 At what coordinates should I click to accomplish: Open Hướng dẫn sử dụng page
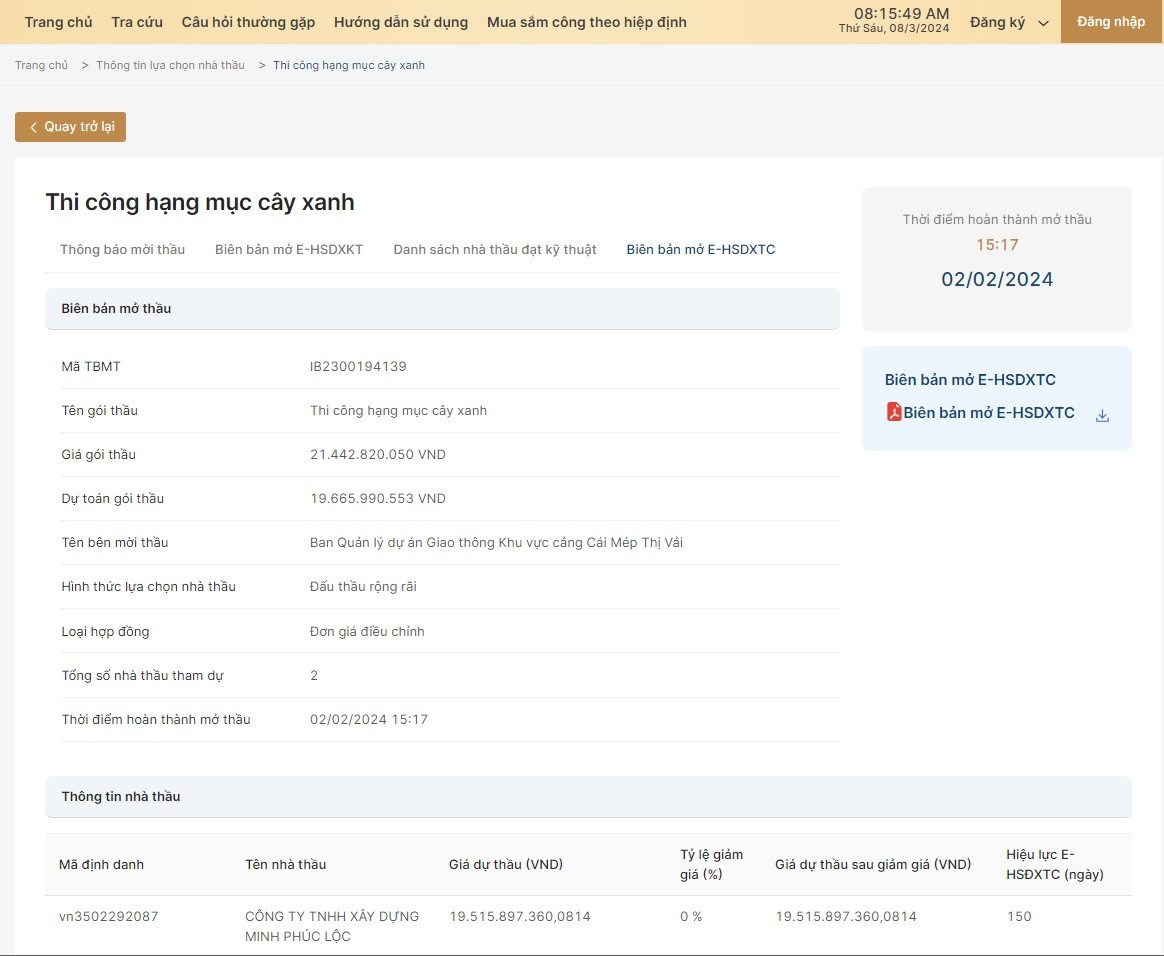coord(400,22)
